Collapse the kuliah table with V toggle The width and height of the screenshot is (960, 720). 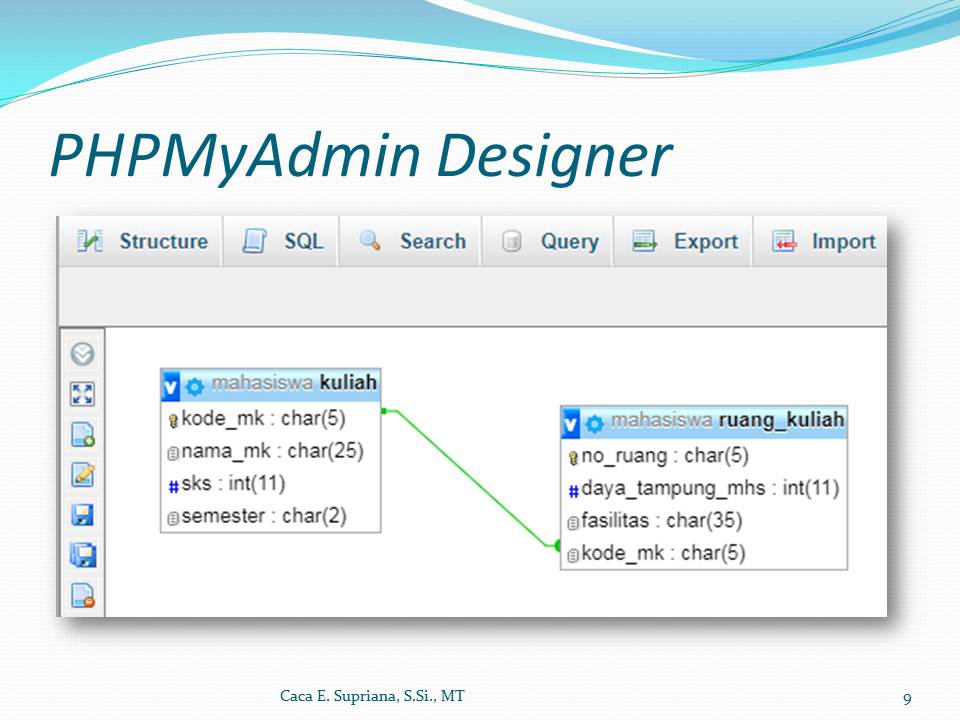pyautogui.click(x=171, y=386)
